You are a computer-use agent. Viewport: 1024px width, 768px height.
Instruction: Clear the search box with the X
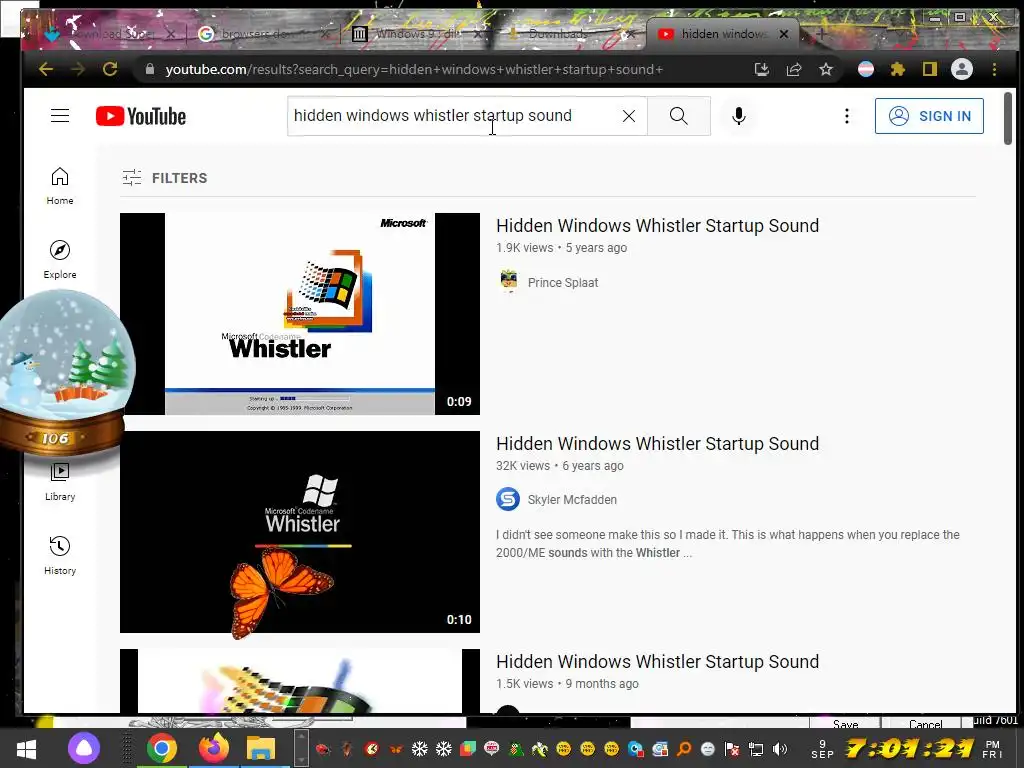[629, 116]
